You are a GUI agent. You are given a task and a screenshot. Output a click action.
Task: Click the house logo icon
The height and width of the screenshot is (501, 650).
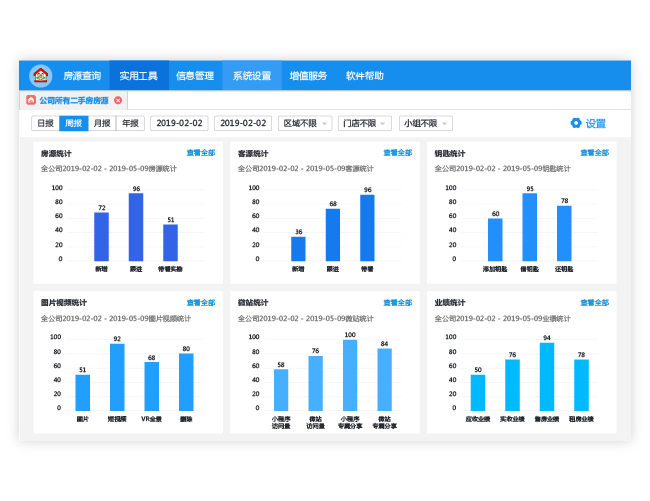(x=40, y=76)
